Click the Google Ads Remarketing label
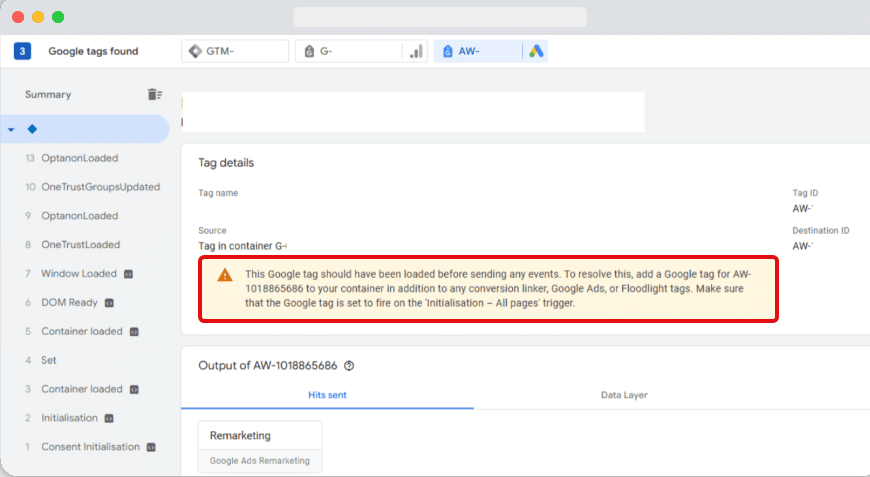This screenshot has height=477, width=870. 260,460
